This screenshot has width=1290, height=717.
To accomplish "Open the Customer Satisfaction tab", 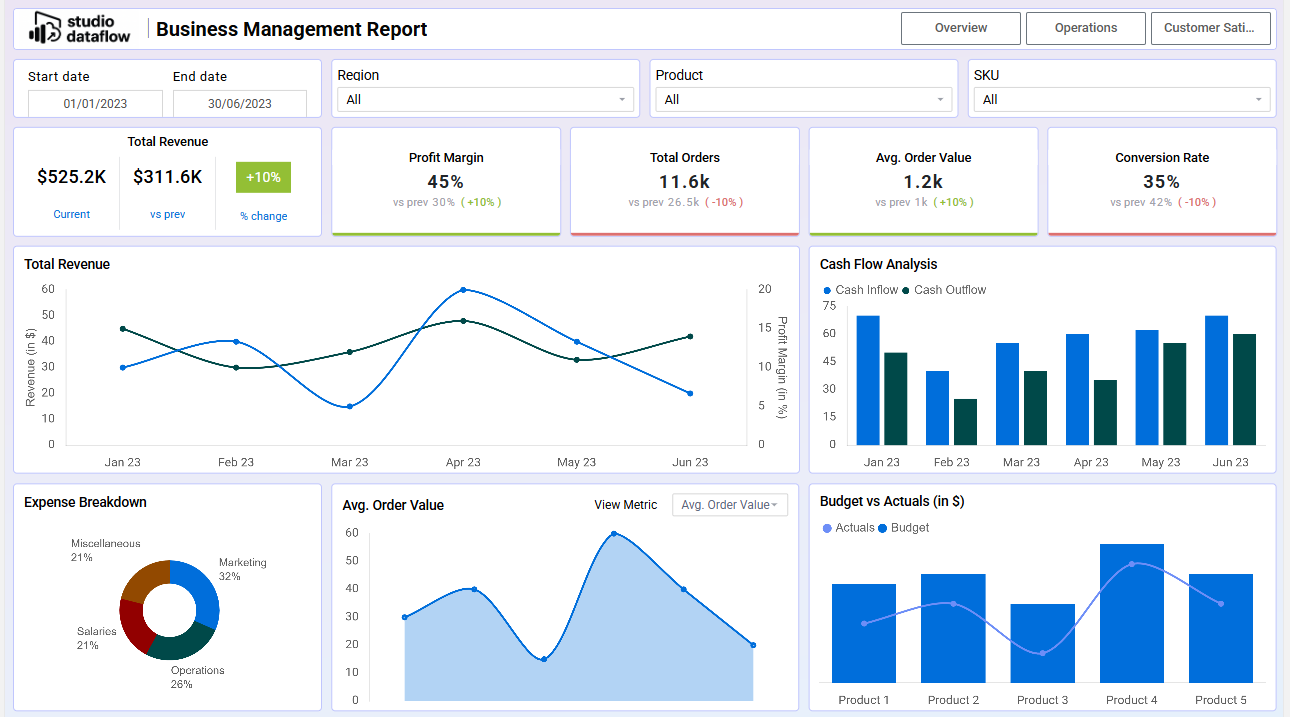I will (x=1211, y=28).
